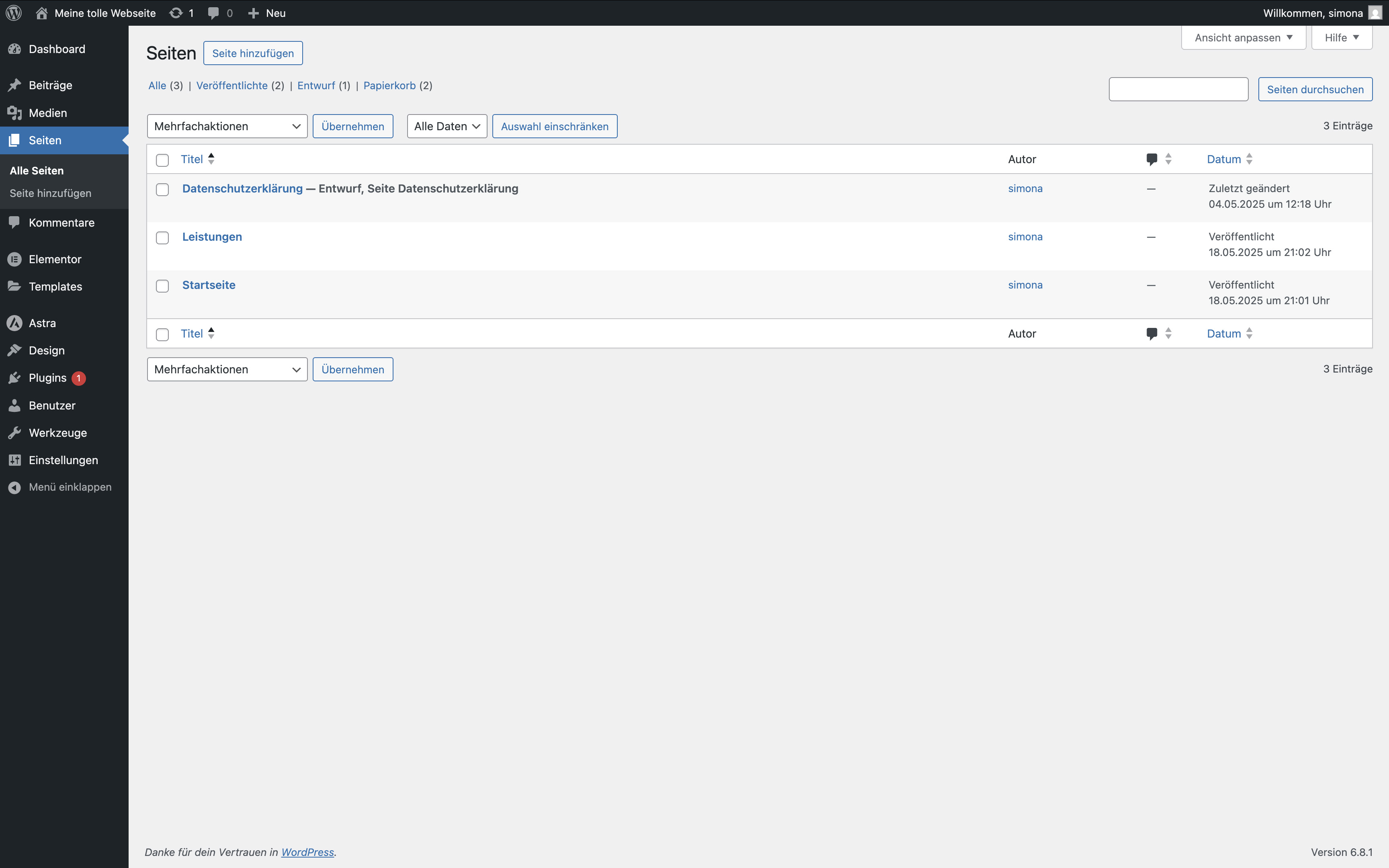Open the updates icon in admin bar
Image resolution: width=1389 pixels, height=868 pixels.
tap(176, 12)
